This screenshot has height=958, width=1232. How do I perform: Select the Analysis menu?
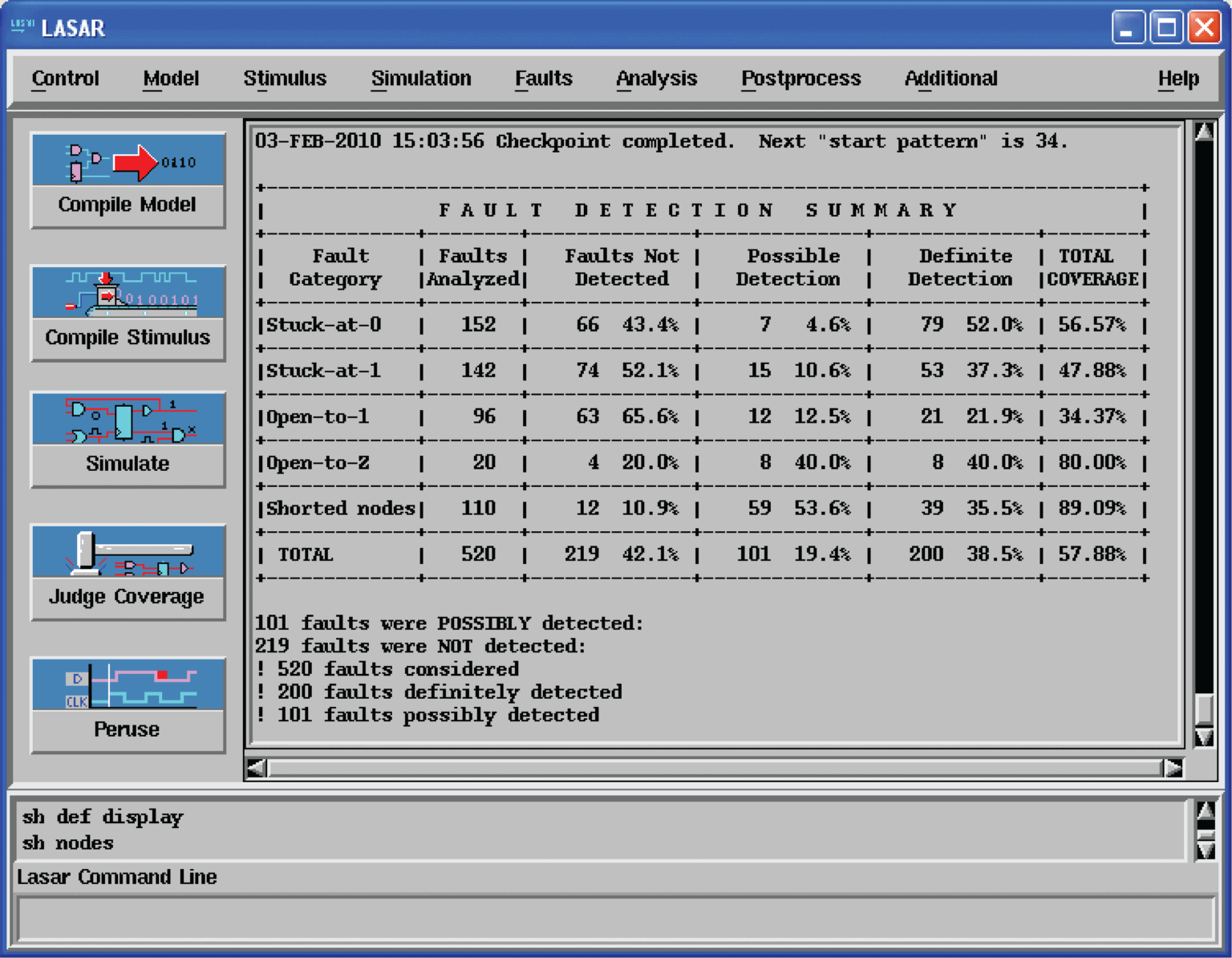[656, 79]
